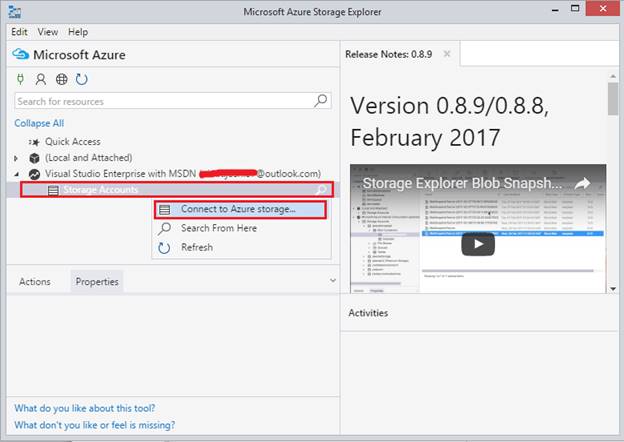This screenshot has width=624, height=442.
Task: Open the 'What do you like about this tool?' link
Action: pyautogui.click(x=85, y=408)
